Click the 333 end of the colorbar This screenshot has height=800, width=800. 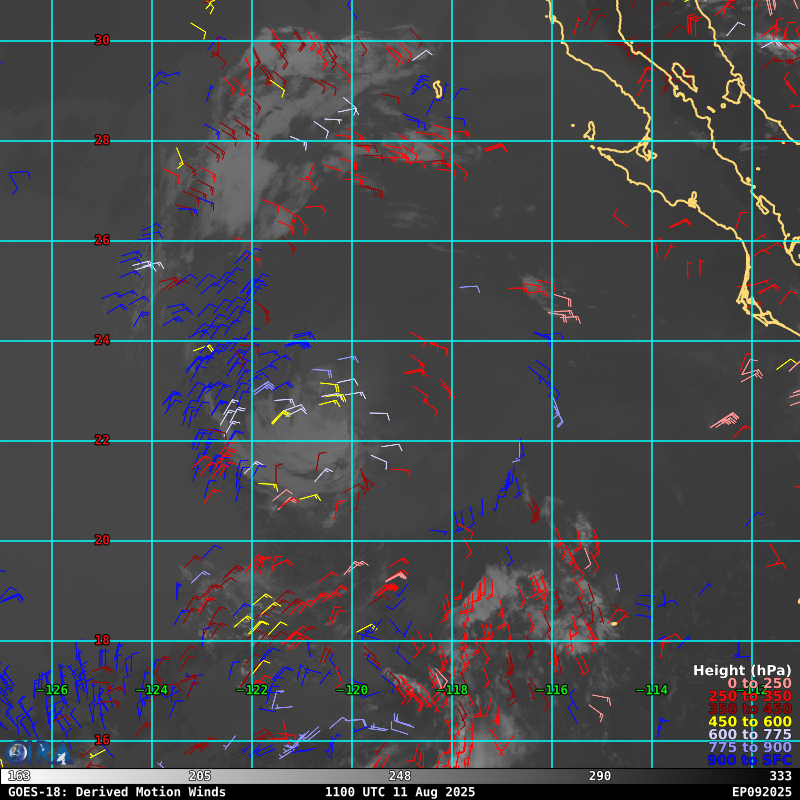pyautogui.click(x=780, y=776)
